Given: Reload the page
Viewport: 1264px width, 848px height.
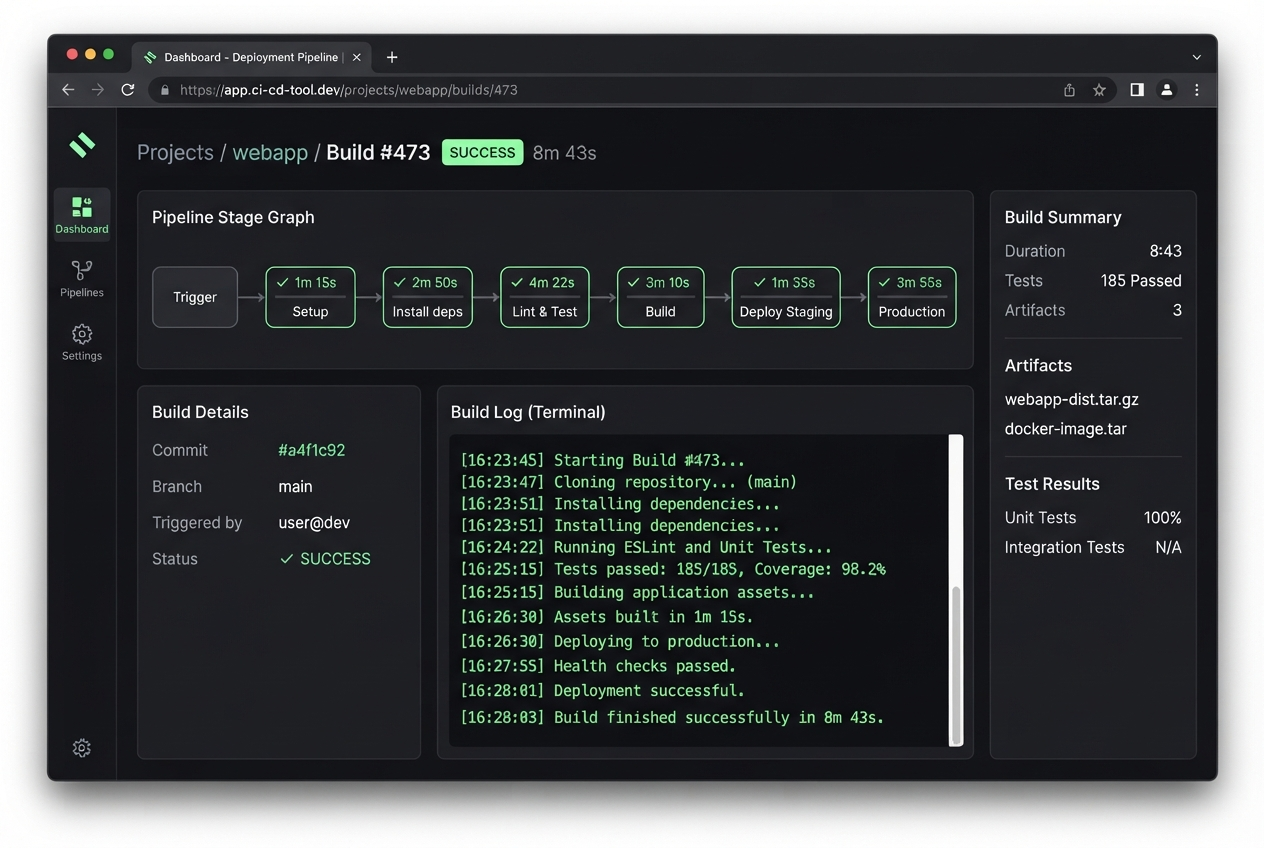Looking at the screenshot, I should 128,90.
